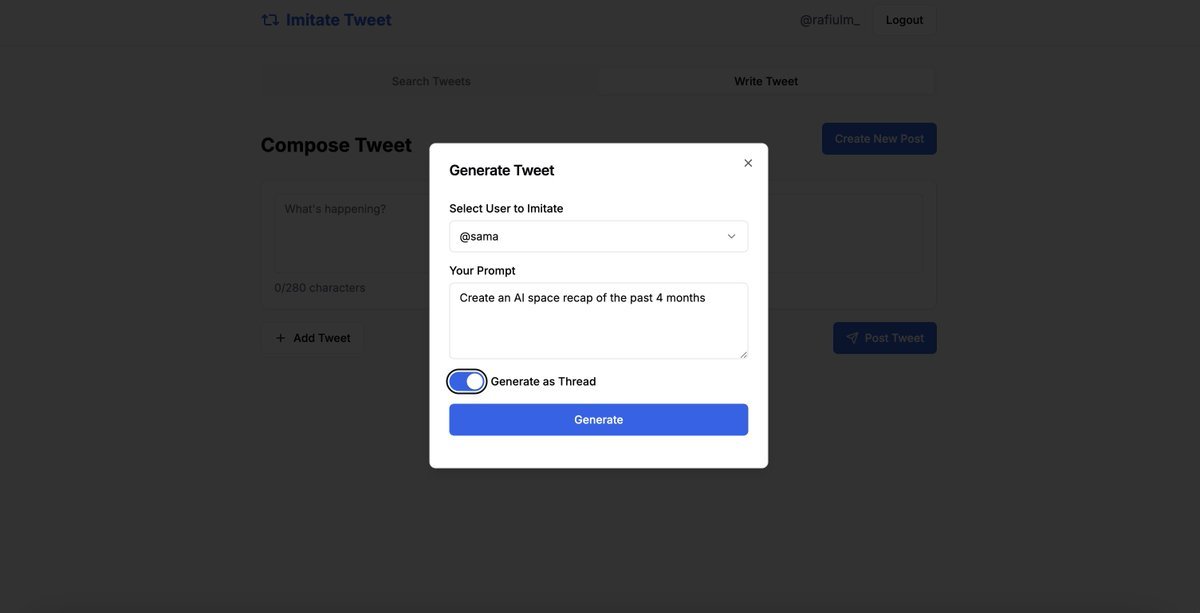Click the dropdown chevron arrow icon
This screenshot has width=1200, height=613.
731,237
